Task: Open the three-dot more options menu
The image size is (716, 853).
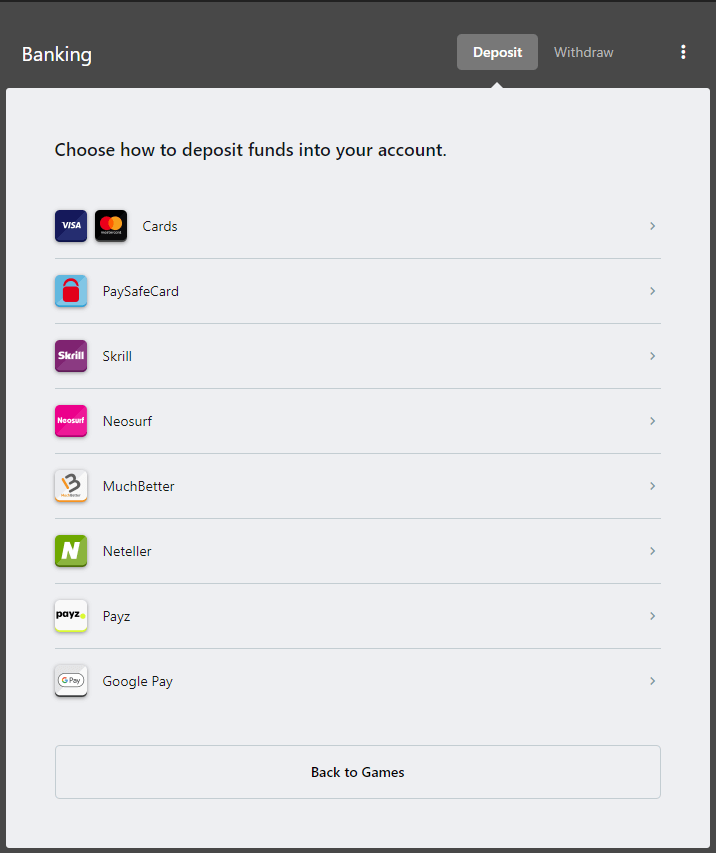Action: coord(683,52)
